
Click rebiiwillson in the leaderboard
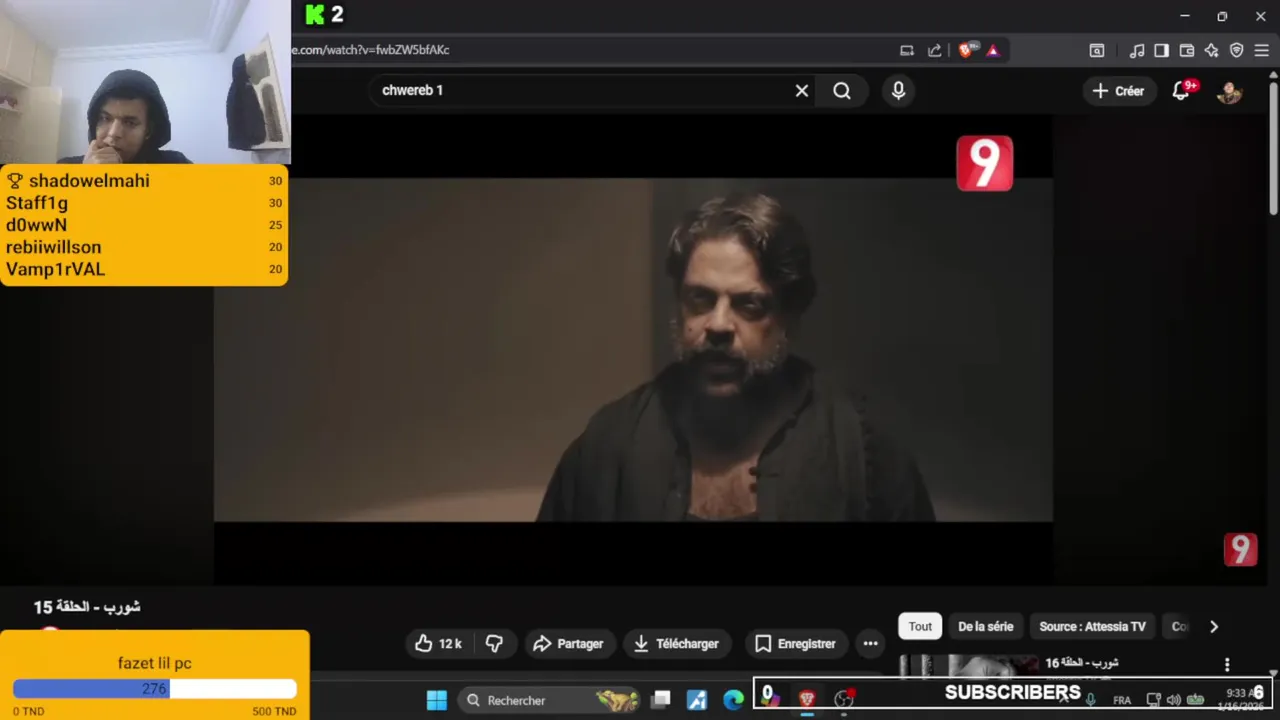[x=53, y=247]
